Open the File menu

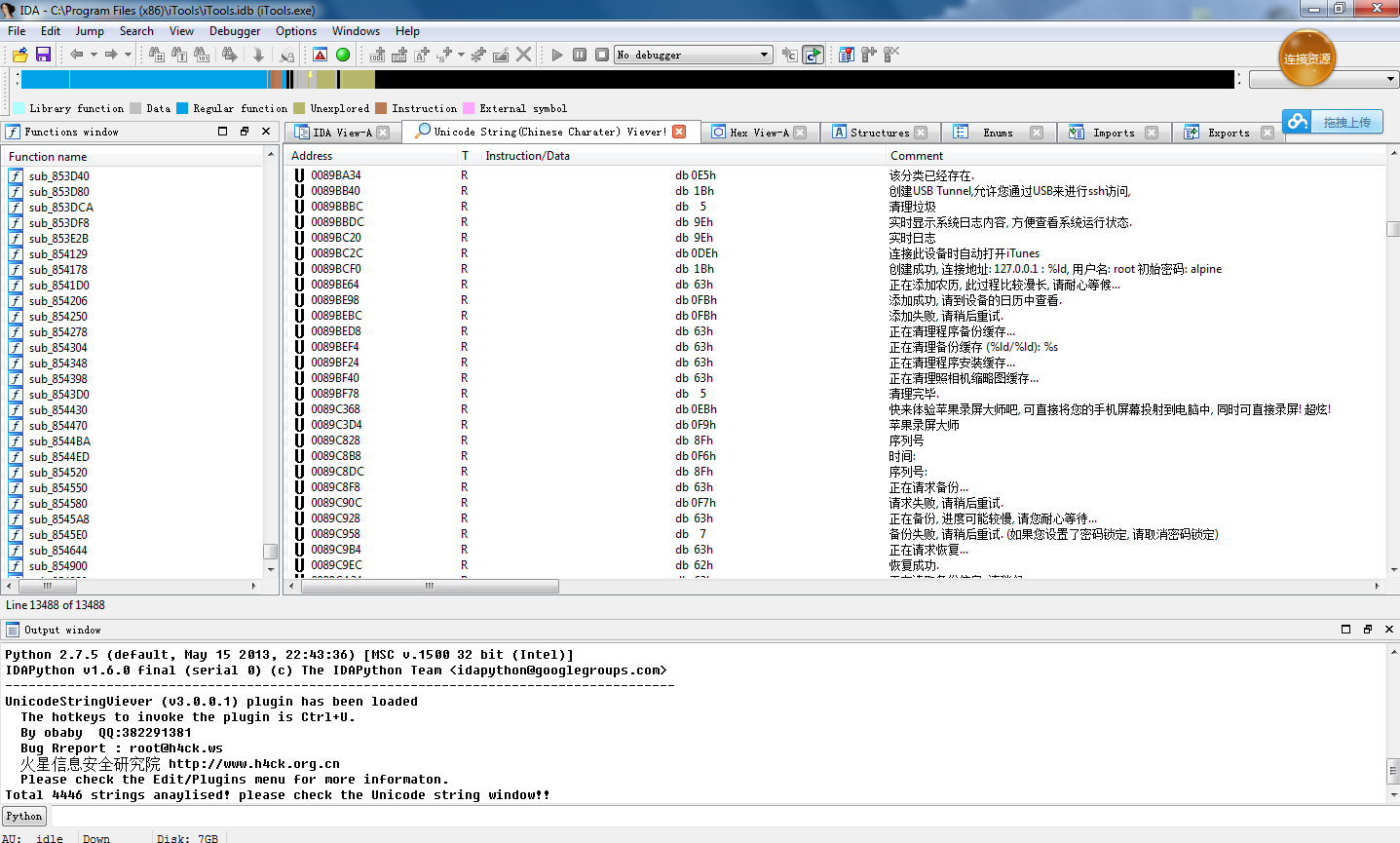tap(17, 31)
